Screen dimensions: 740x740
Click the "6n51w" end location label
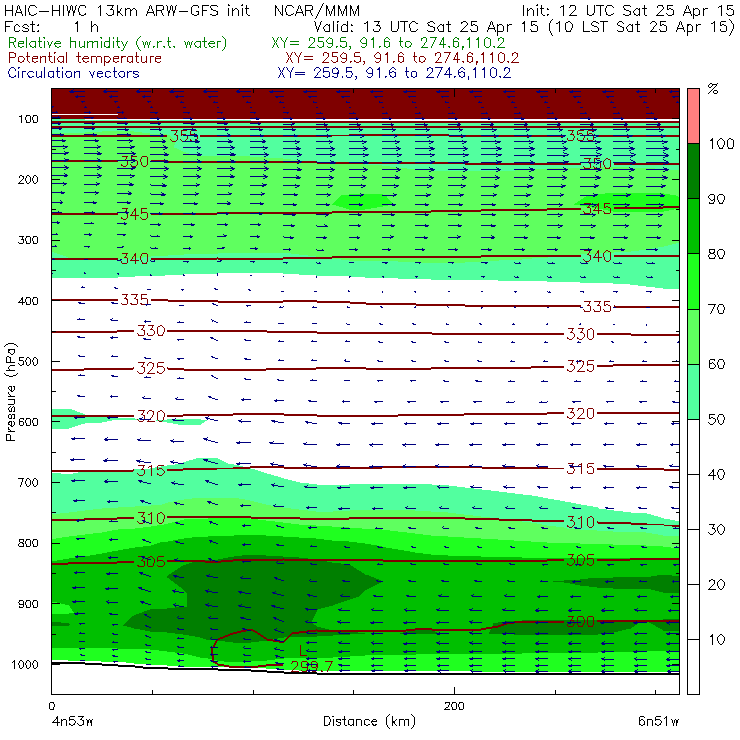pos(658,721)
